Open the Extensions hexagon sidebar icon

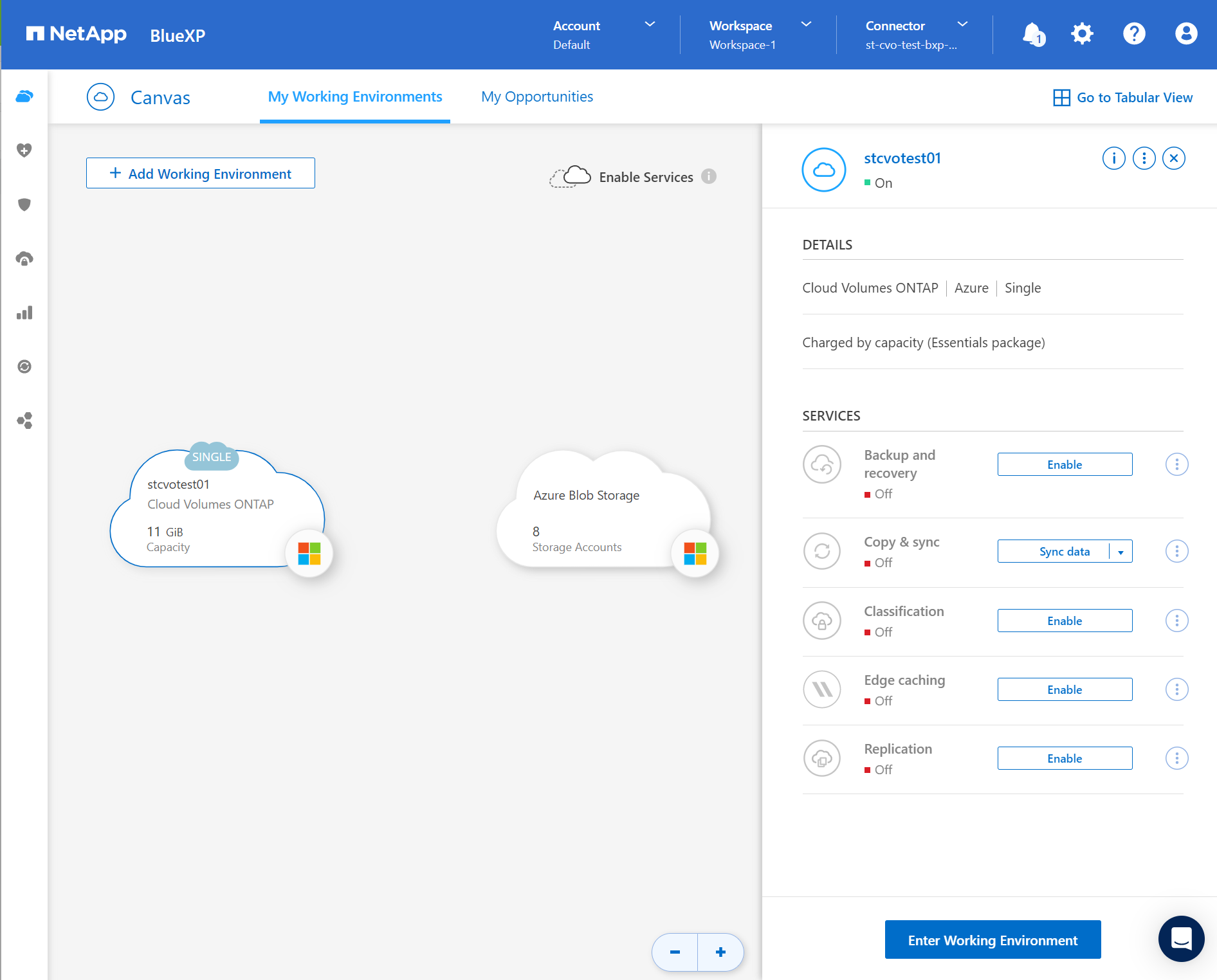(x=24, y=421)
